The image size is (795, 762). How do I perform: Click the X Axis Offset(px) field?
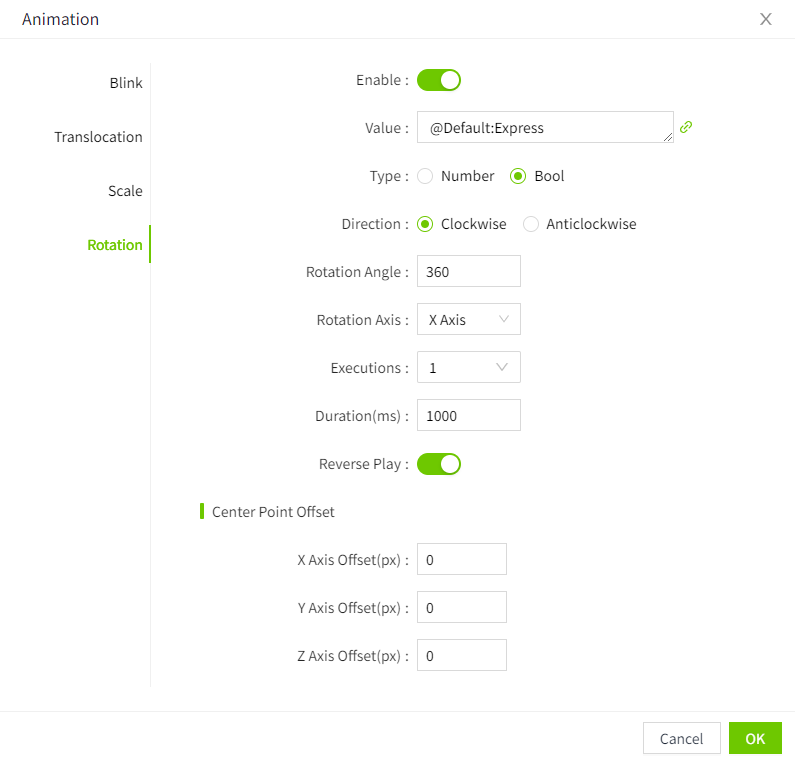point(461,560)
